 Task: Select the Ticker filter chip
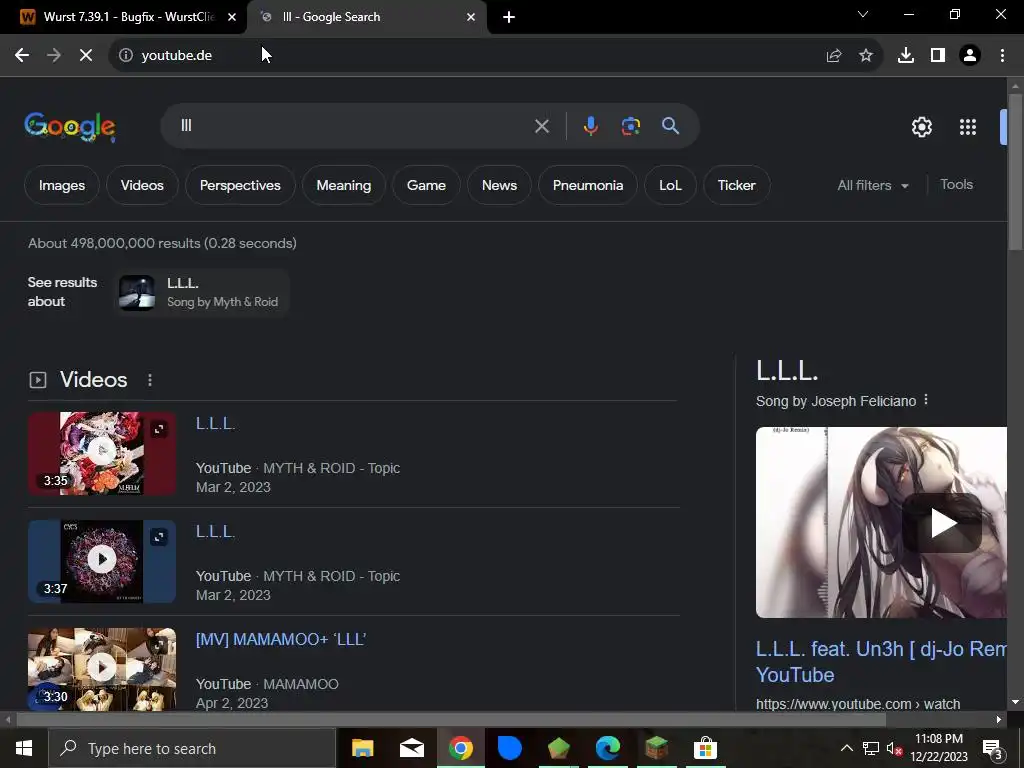(x=737, y=185)
